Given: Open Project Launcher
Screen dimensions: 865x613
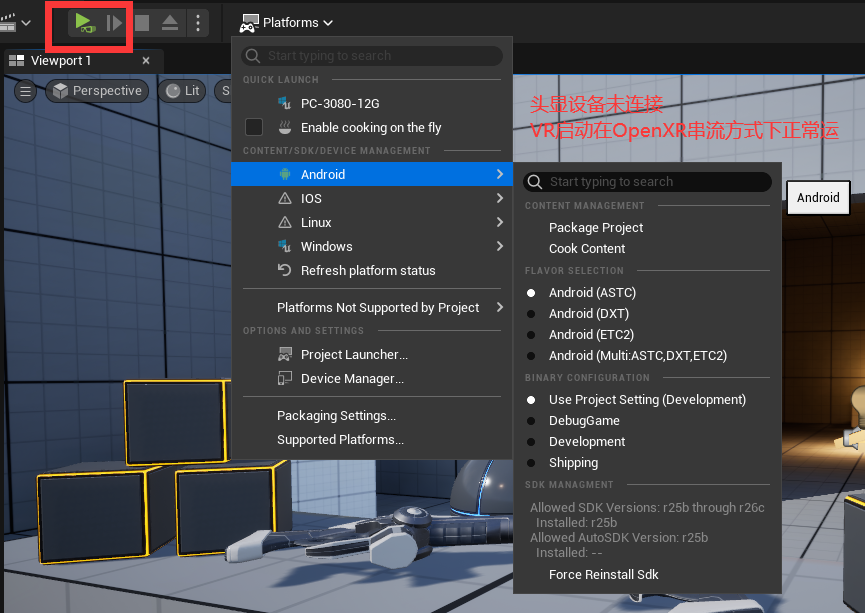Looking at the screenshot, I should tap(372, 354).
